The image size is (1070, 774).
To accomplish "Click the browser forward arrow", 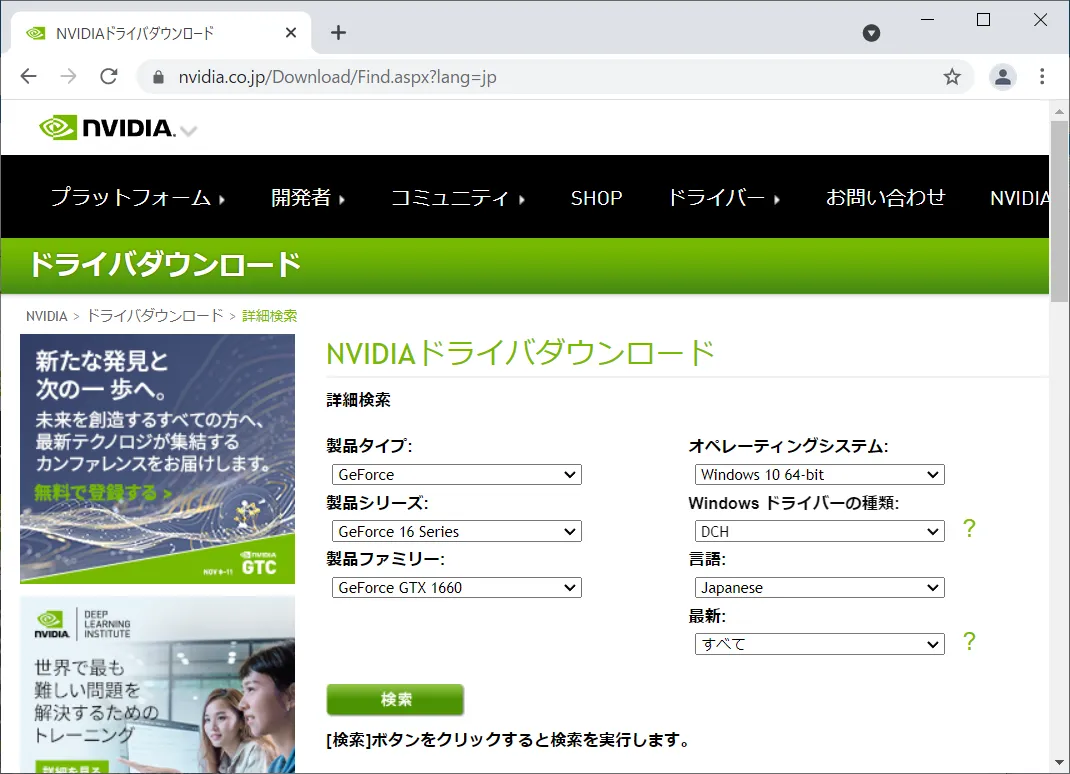I will (x=68, y=76).
